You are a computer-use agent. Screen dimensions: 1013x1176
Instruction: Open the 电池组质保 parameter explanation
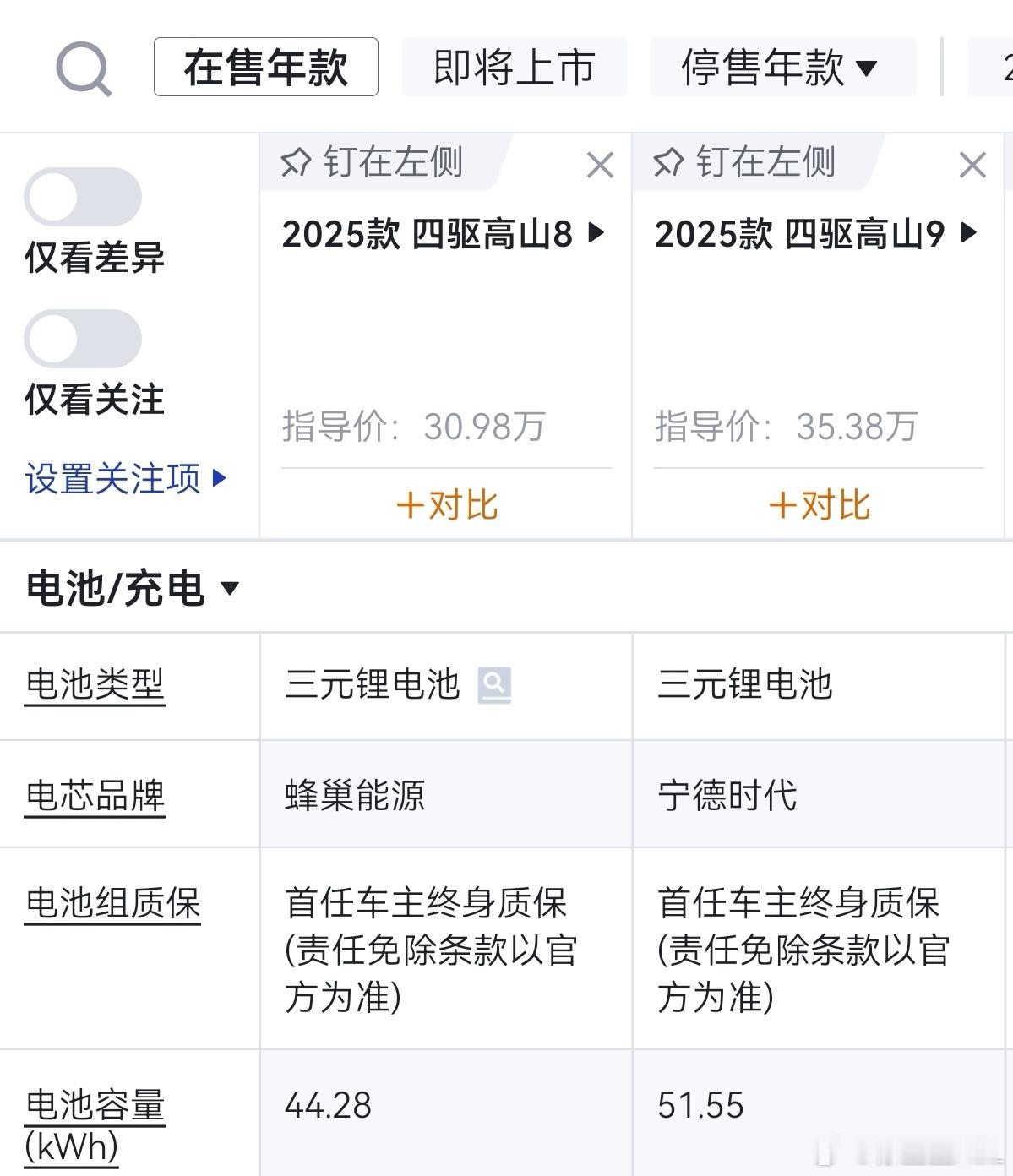112,905
